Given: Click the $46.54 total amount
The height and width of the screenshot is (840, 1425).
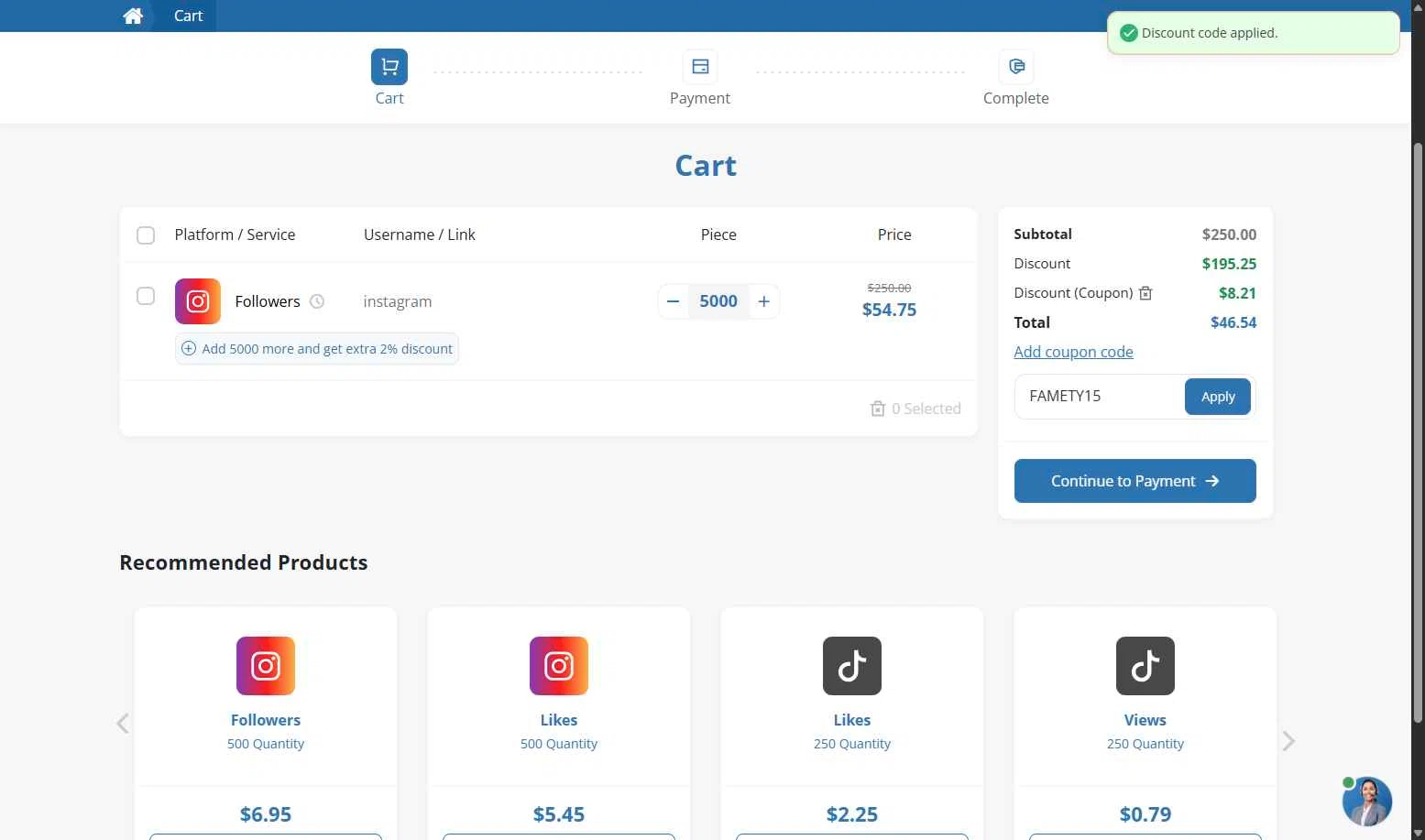Looking at the screenshot, I should (1233, 322).
